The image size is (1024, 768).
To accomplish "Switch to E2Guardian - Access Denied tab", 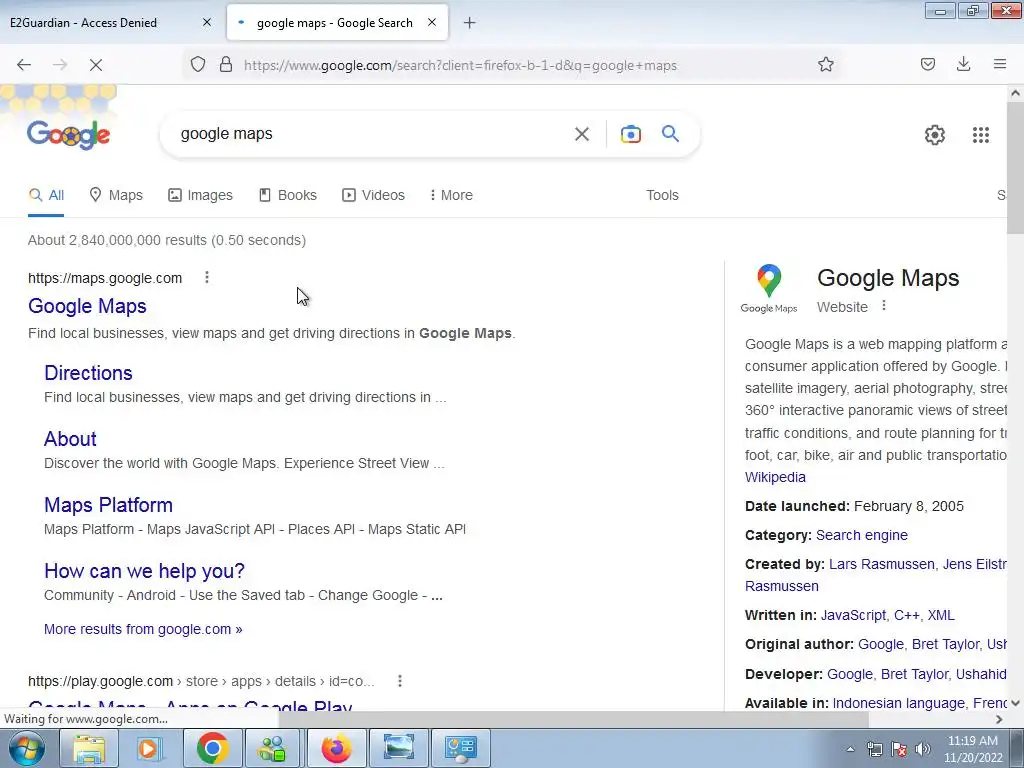I will pos(84,23).
